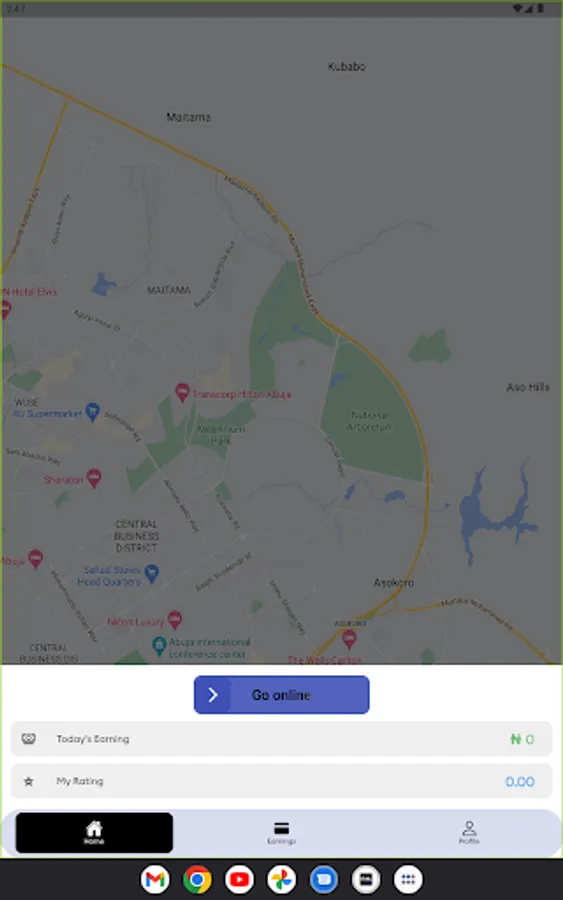Tap Abuja International Conference Center marker

pyautogui.click(x=159, y=646)
